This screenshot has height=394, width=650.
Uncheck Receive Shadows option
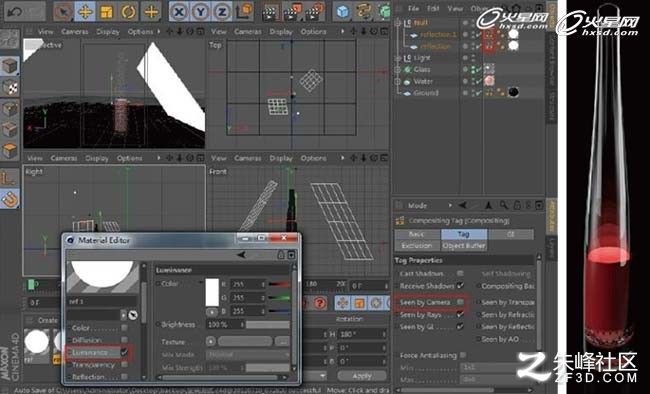460,286
